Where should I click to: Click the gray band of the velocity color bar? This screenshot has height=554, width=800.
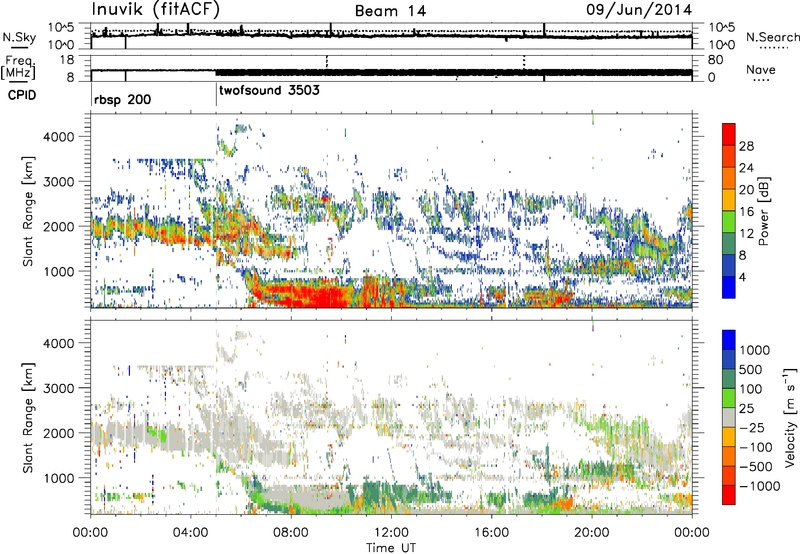(729, 417)
